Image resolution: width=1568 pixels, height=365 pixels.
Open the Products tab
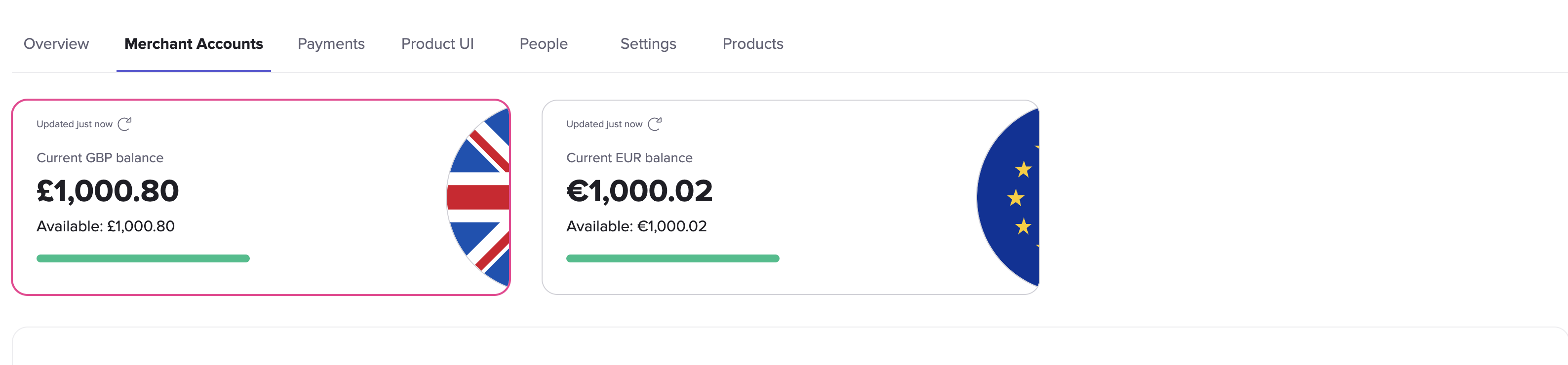point(752,44)
